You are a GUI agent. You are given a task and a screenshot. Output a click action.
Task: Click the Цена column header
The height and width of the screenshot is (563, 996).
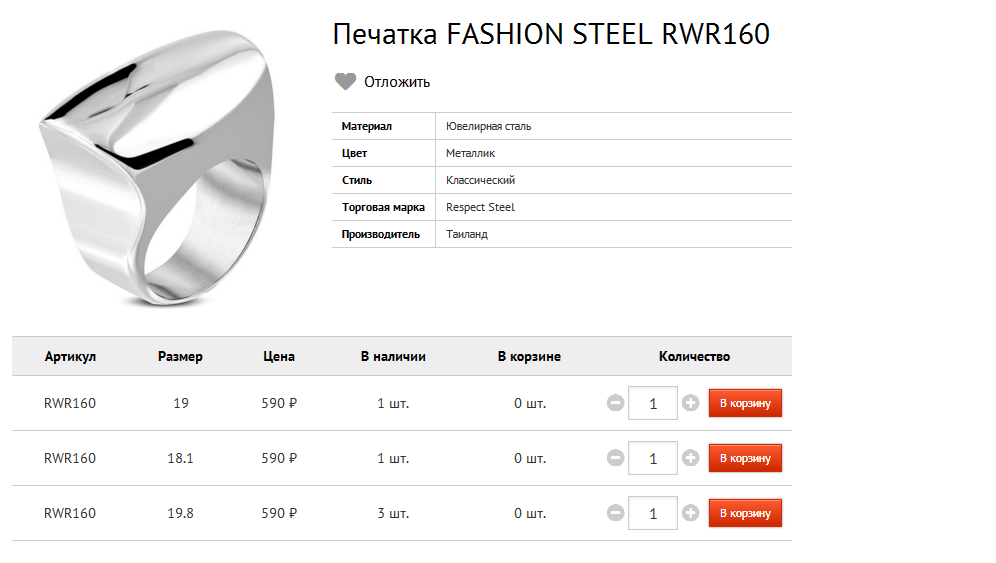(279, 356)
